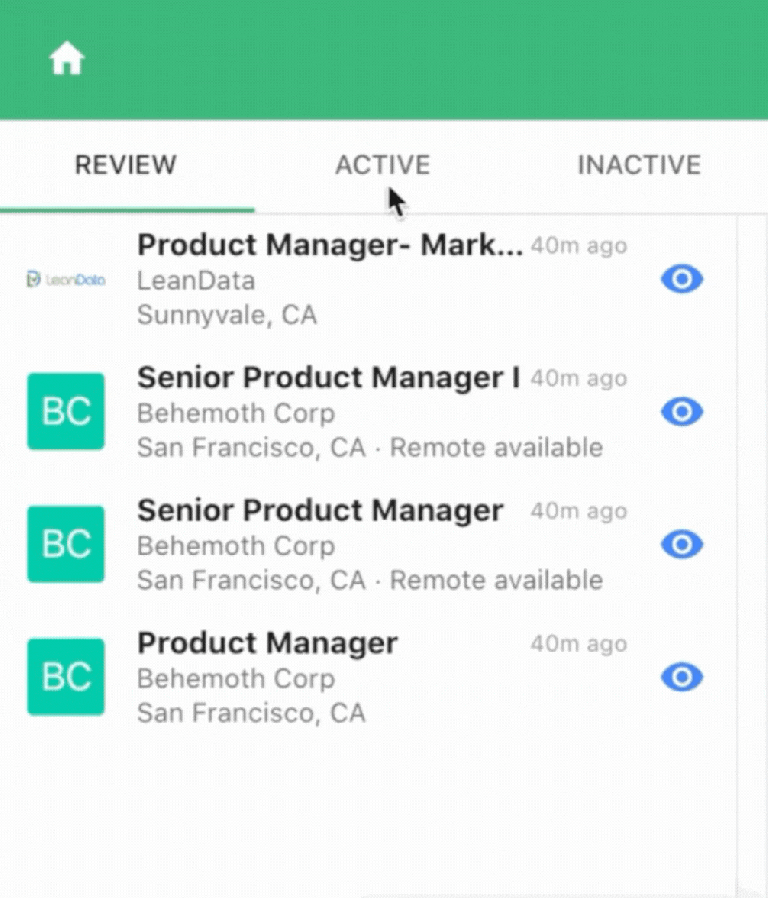
Task: Switch to the Review tab
Action: tap(126, 165)
